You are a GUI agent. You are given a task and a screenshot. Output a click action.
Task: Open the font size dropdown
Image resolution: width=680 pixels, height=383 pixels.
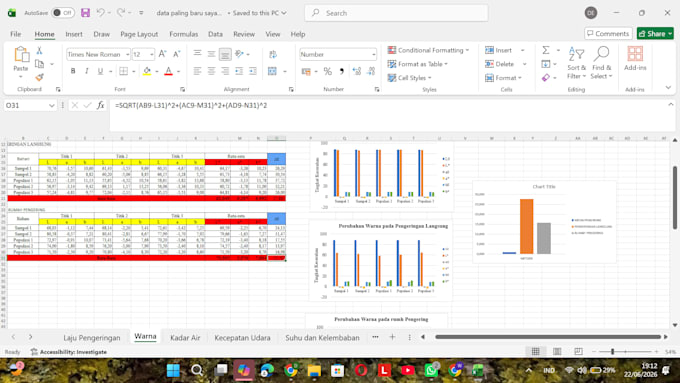pyautogui.click(x=151, y=54)
